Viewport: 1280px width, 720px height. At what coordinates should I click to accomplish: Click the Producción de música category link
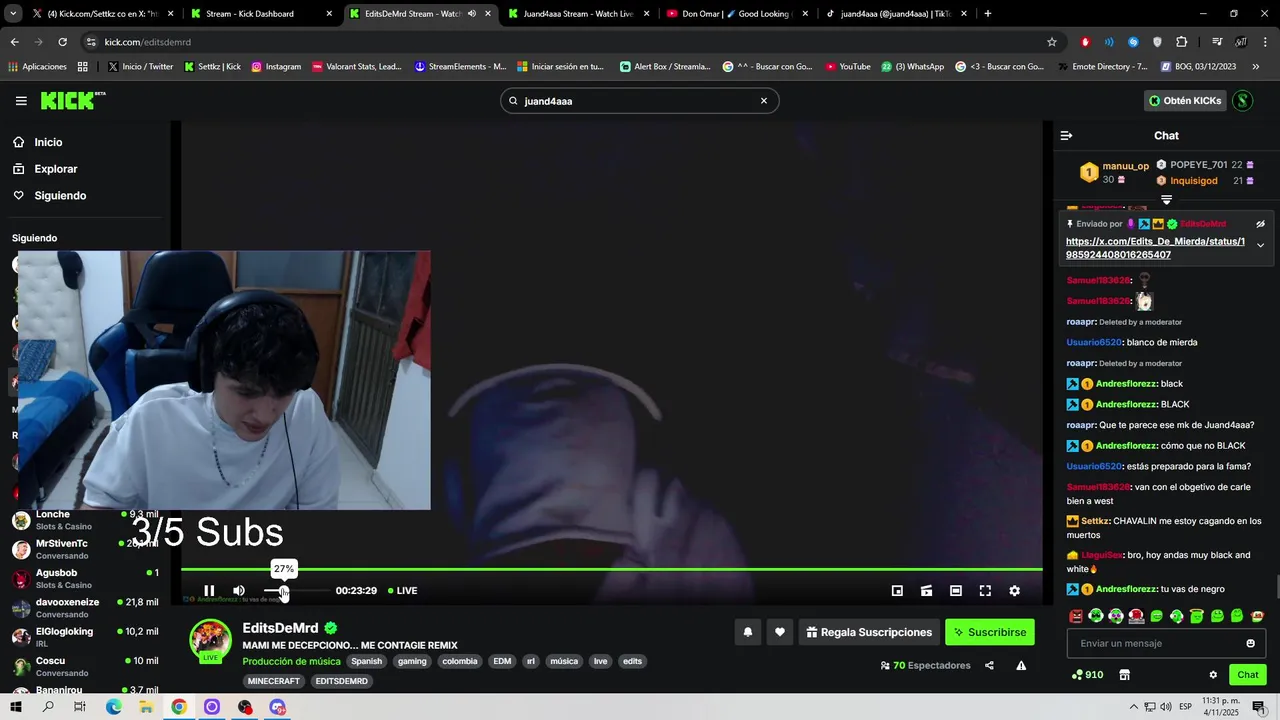(x=291, y=662)
